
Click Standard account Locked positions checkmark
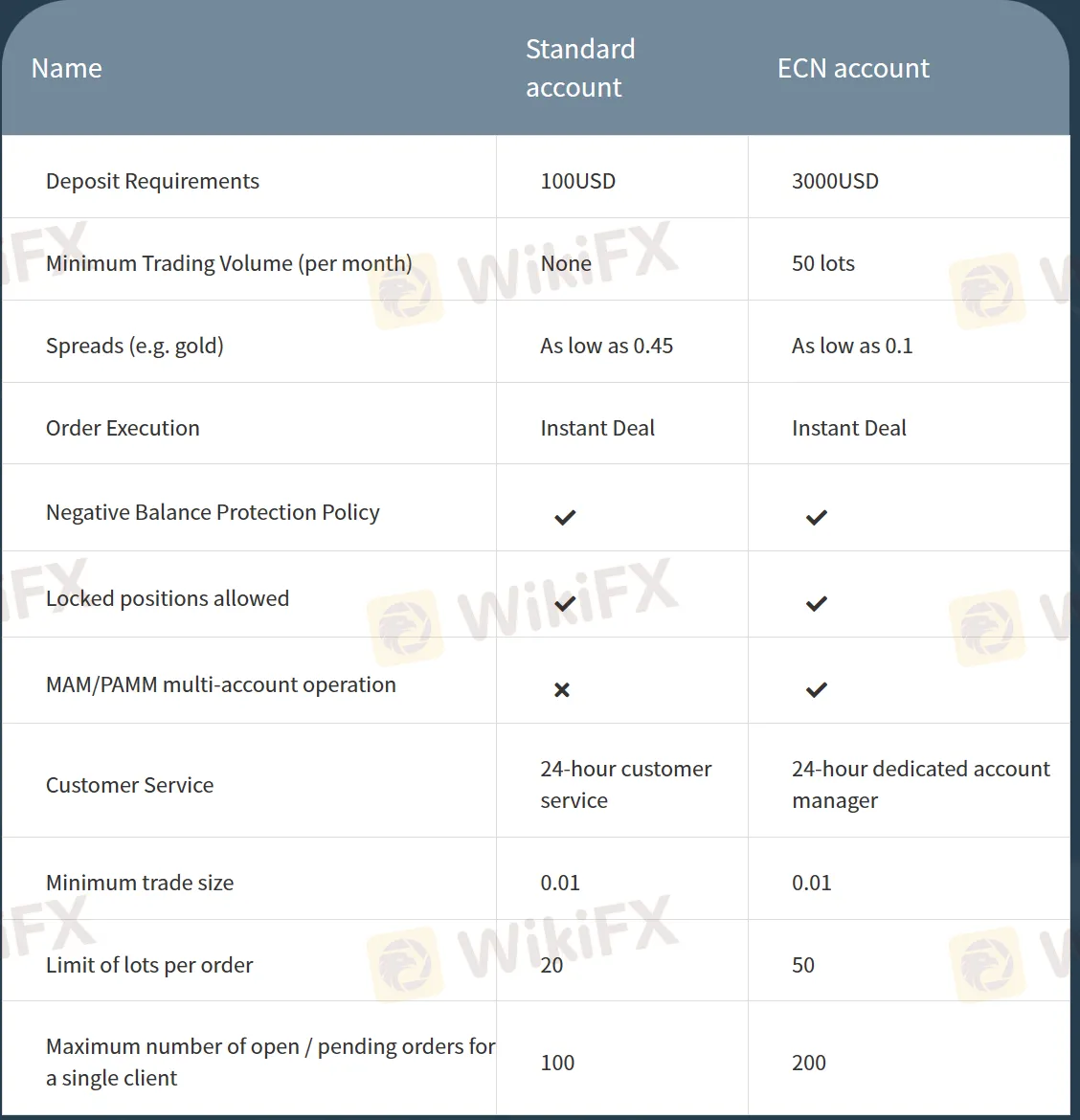pos(565,603)
